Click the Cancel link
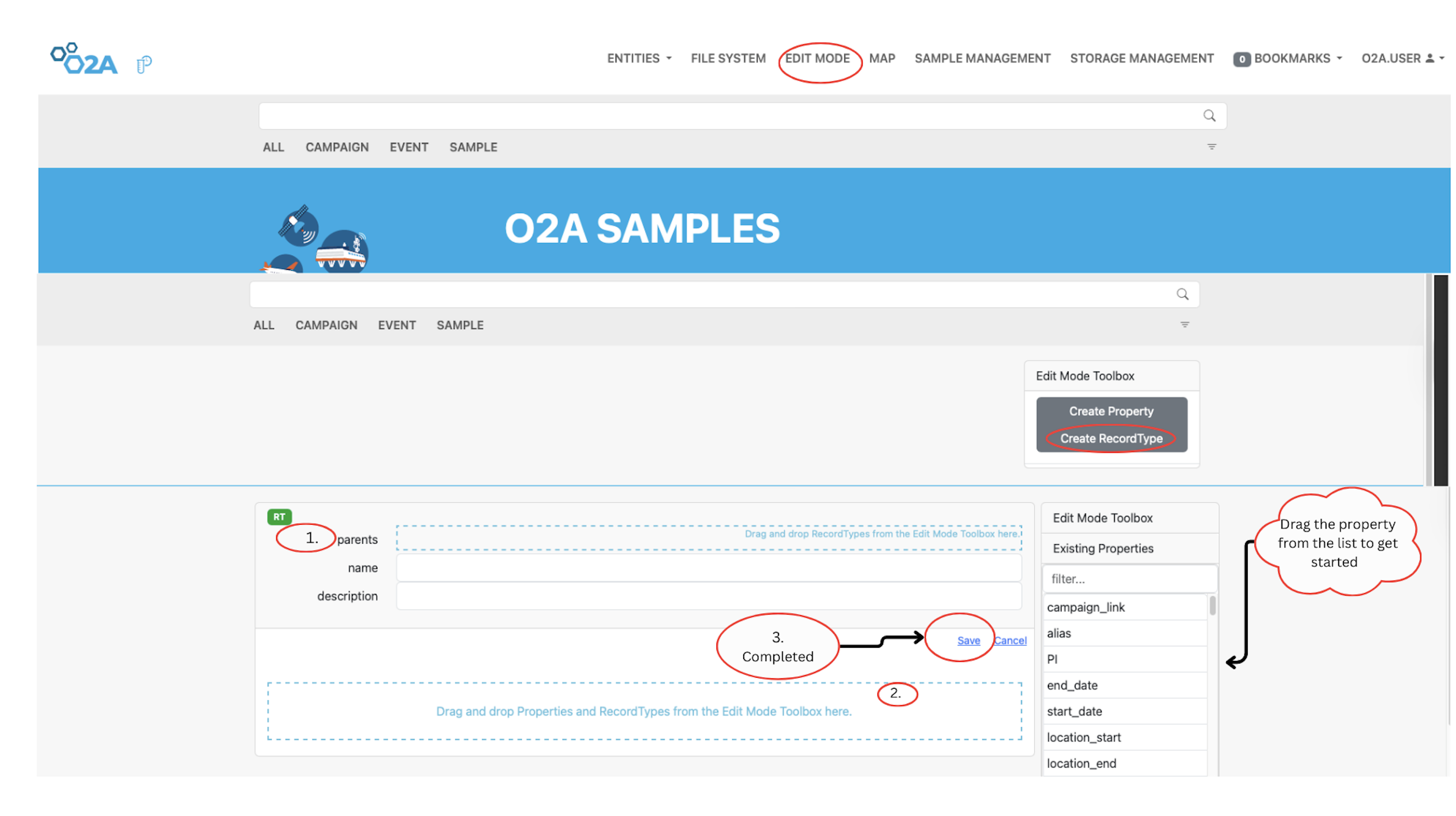This screenshot has width=1456, height=816. pos(1010,640)
